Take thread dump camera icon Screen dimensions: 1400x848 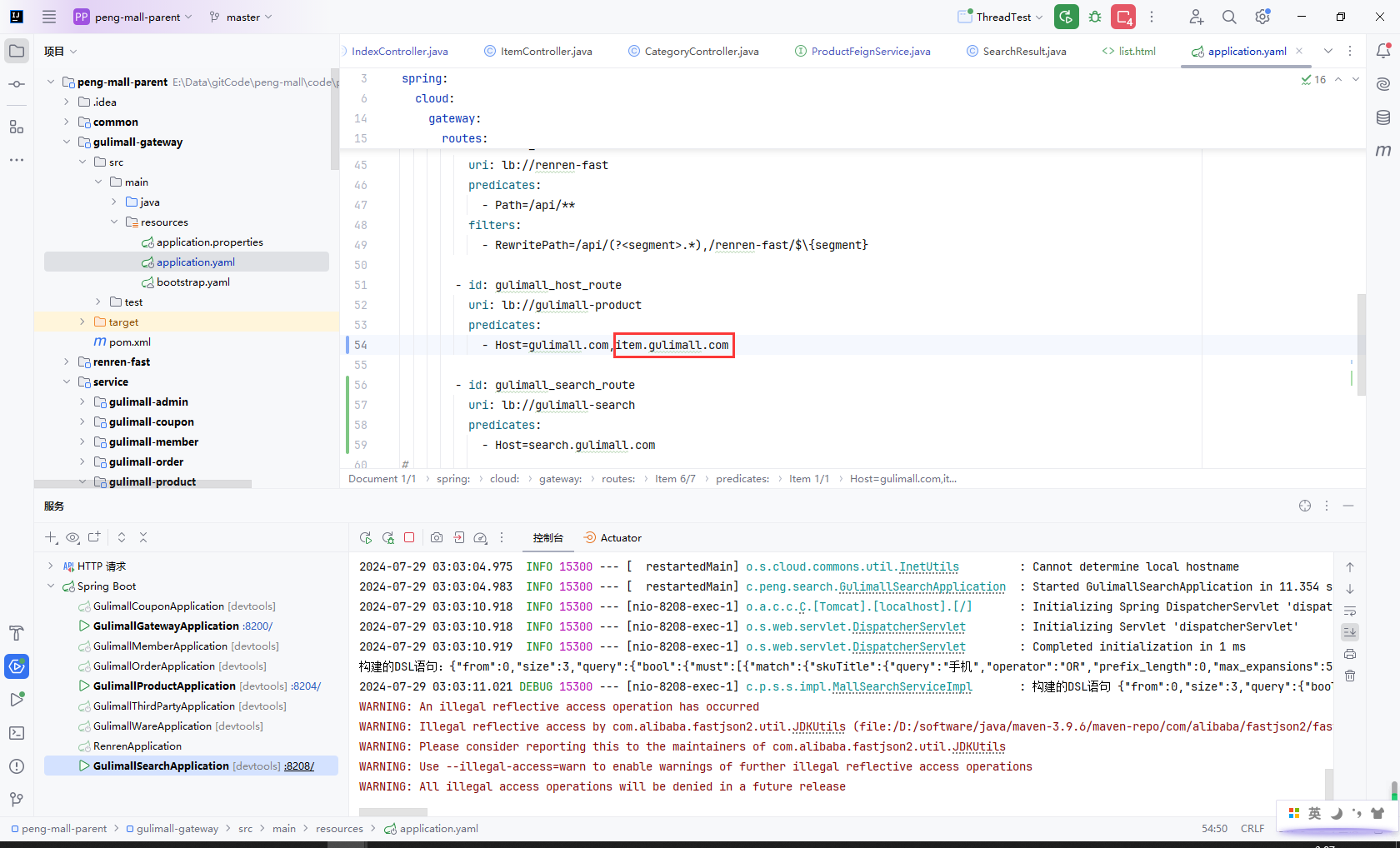point(437,538)
